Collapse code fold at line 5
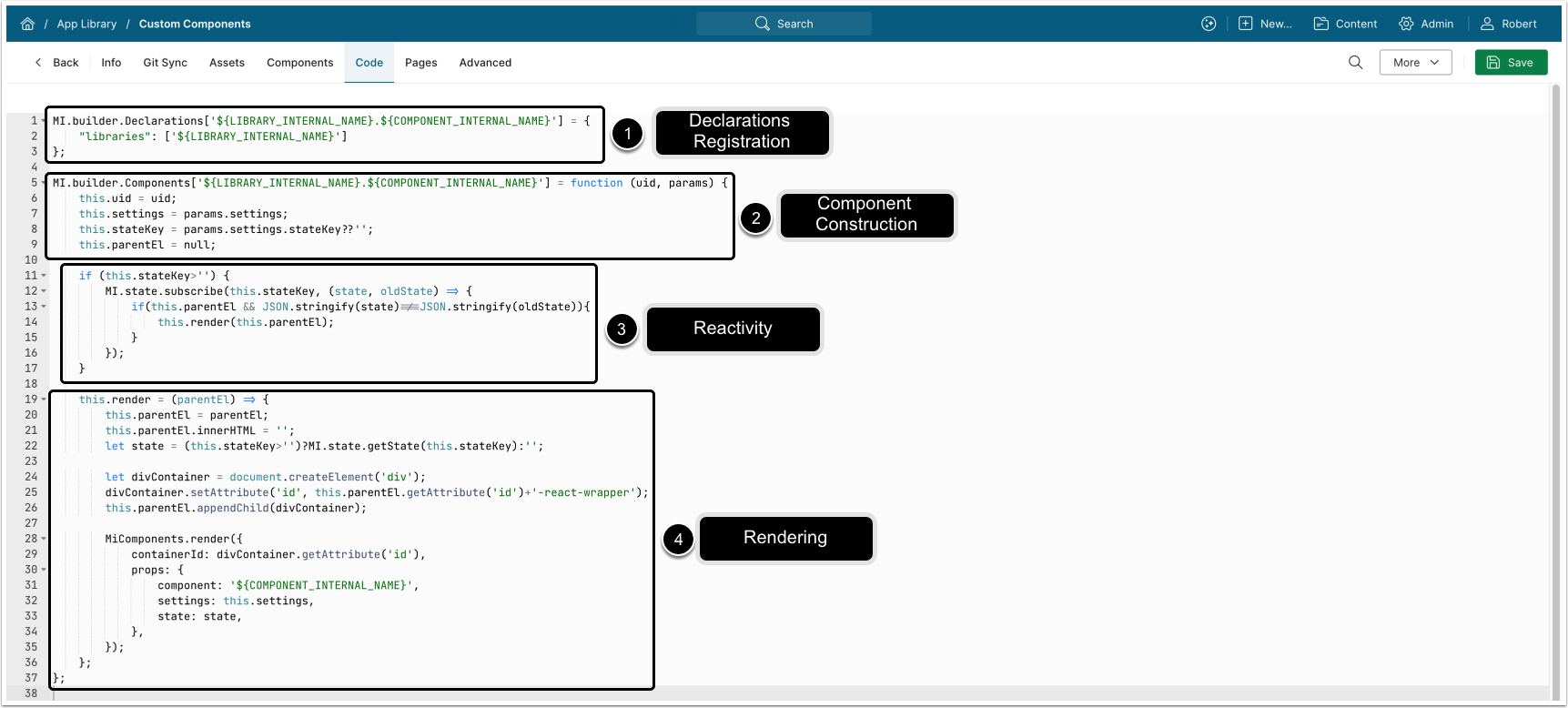Screen dimensions: 1568x708 (44, 183)
